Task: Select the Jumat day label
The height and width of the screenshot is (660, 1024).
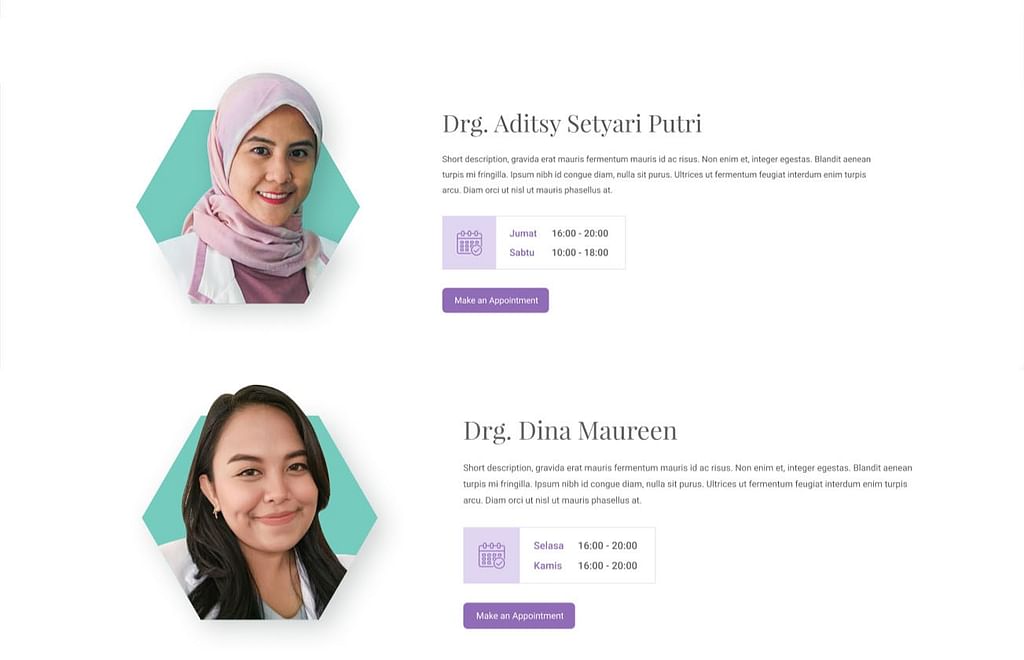Action: pos(523,234)
